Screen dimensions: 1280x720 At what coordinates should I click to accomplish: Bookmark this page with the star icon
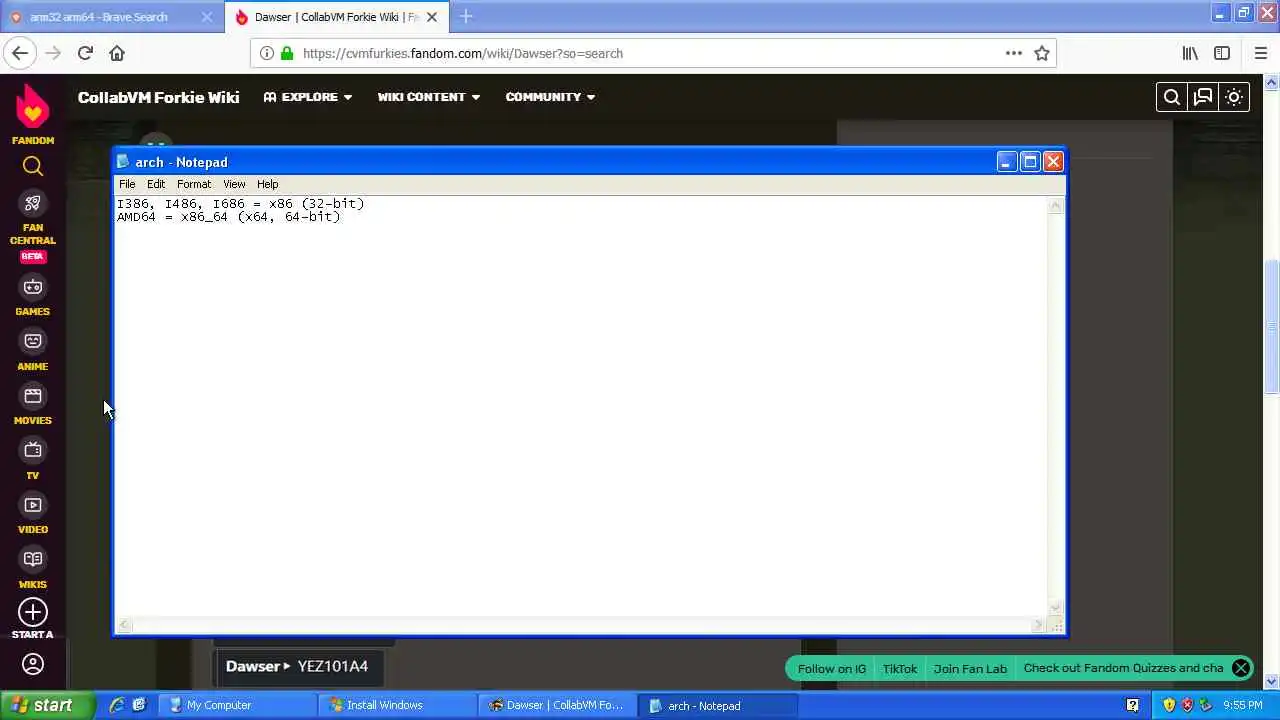tap(1042, 53)
